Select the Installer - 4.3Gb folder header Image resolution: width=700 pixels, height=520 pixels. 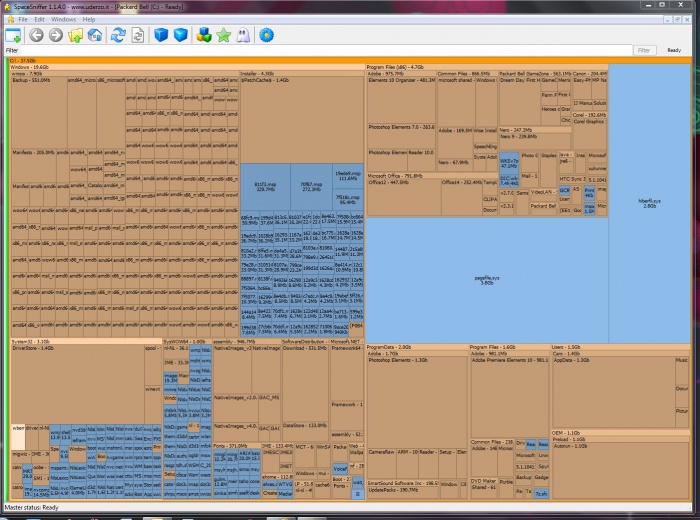302,74
